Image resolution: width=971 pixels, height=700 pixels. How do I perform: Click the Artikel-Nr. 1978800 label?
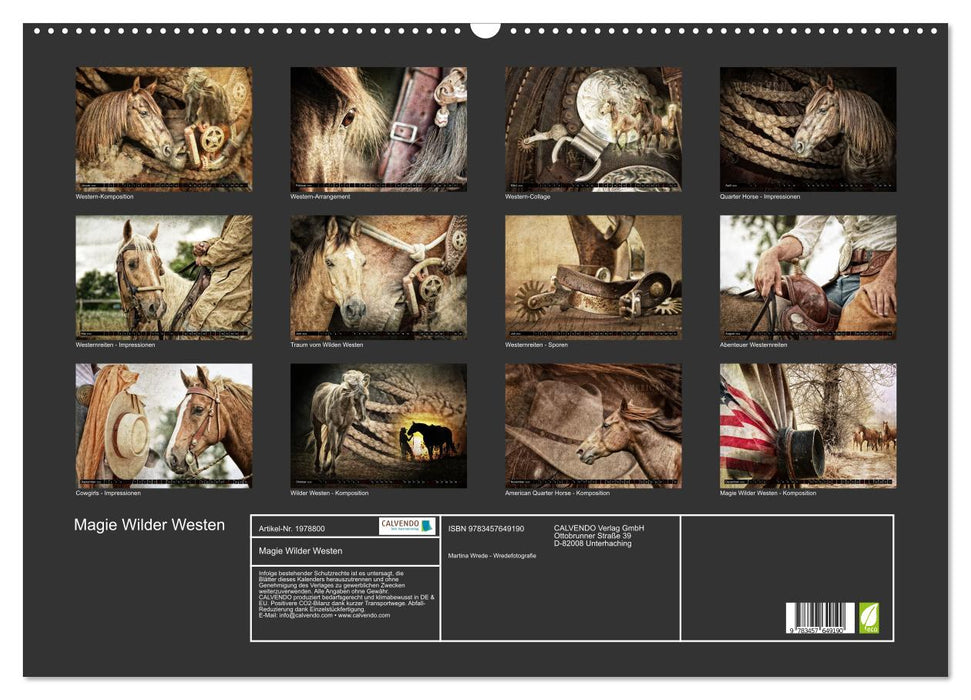tap(291, 528)
